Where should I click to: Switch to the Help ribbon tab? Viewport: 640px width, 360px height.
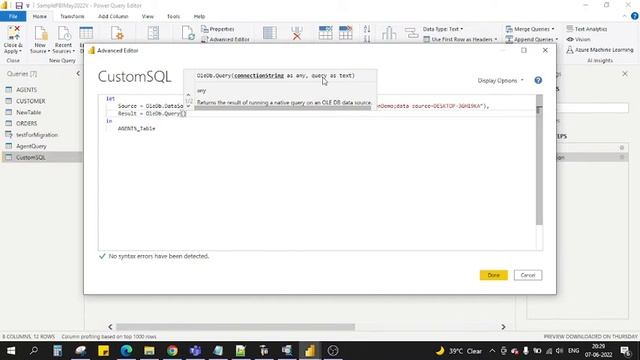(x=199, y=16)
